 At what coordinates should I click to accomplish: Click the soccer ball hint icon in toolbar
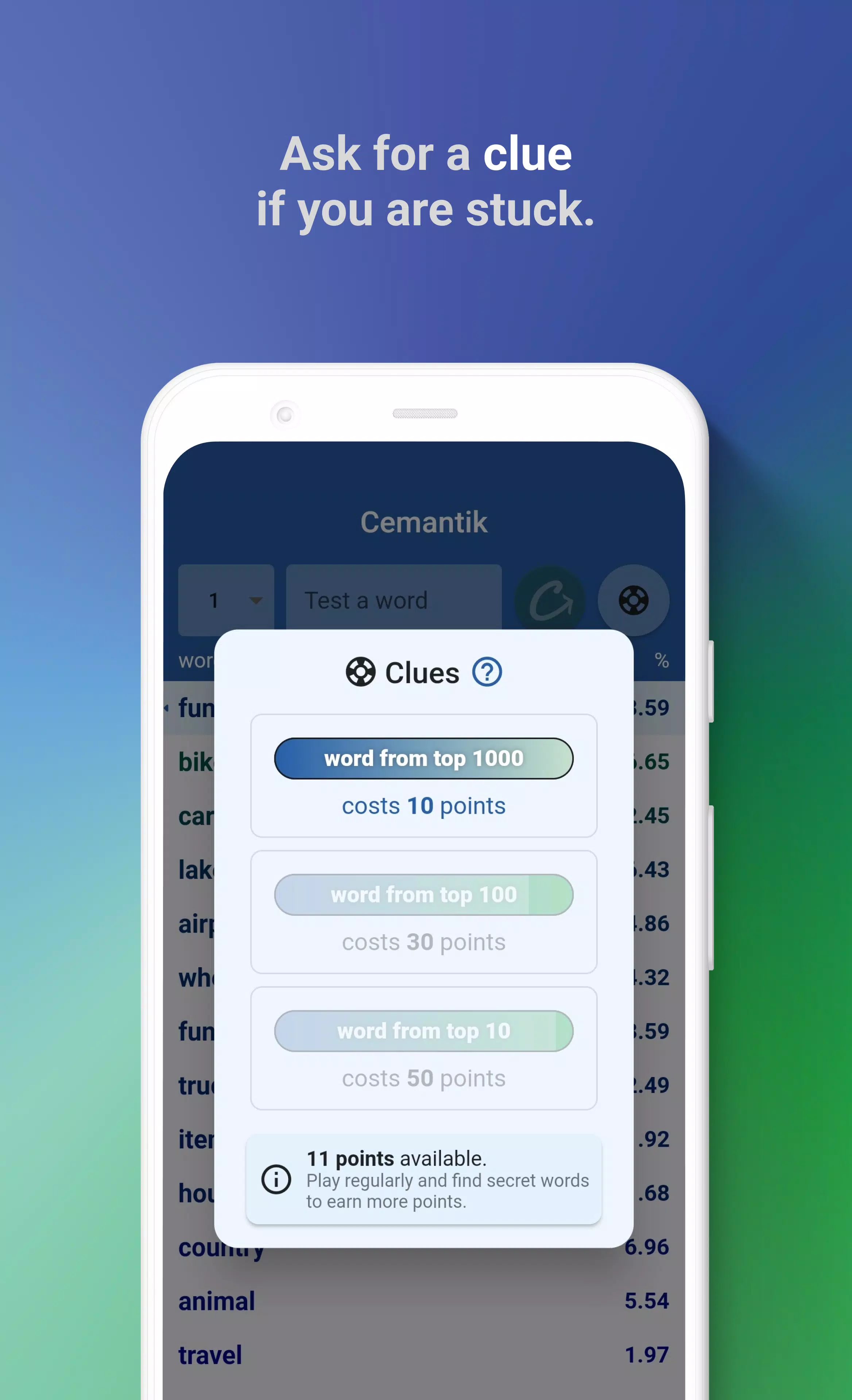(633, 599)
